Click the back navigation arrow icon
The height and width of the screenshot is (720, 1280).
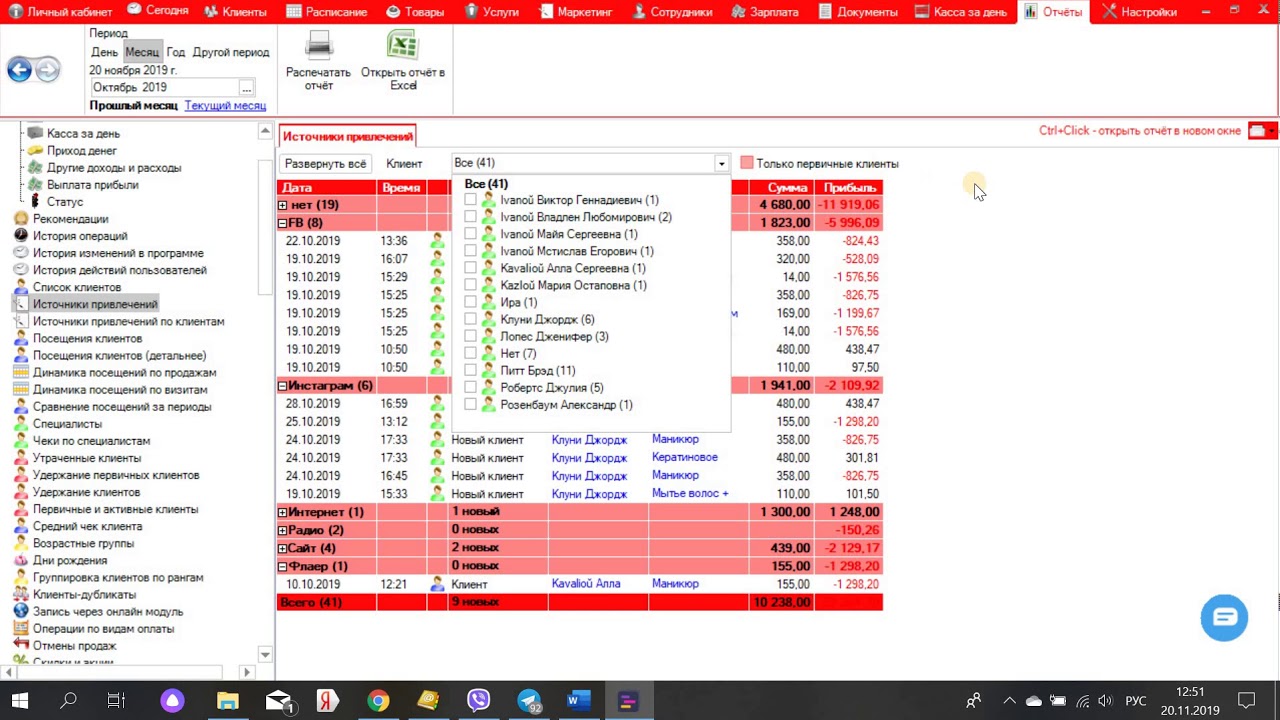tap(19, 69)
